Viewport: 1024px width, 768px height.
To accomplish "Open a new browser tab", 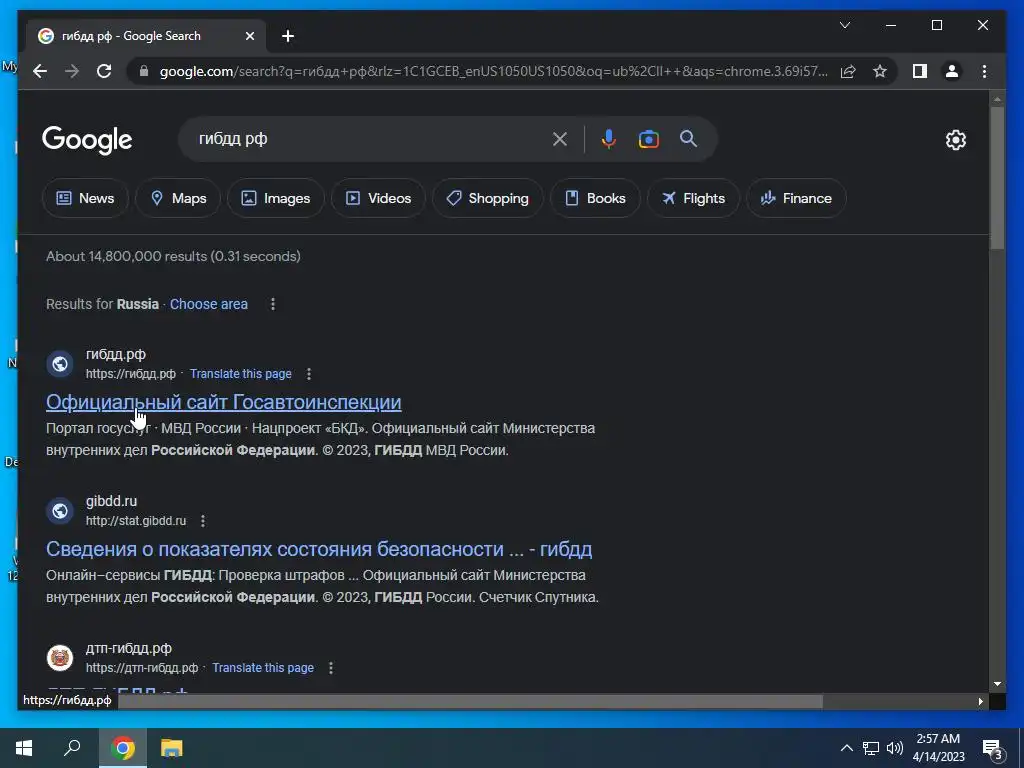I will pyautogui.click(x=288, y=36).
